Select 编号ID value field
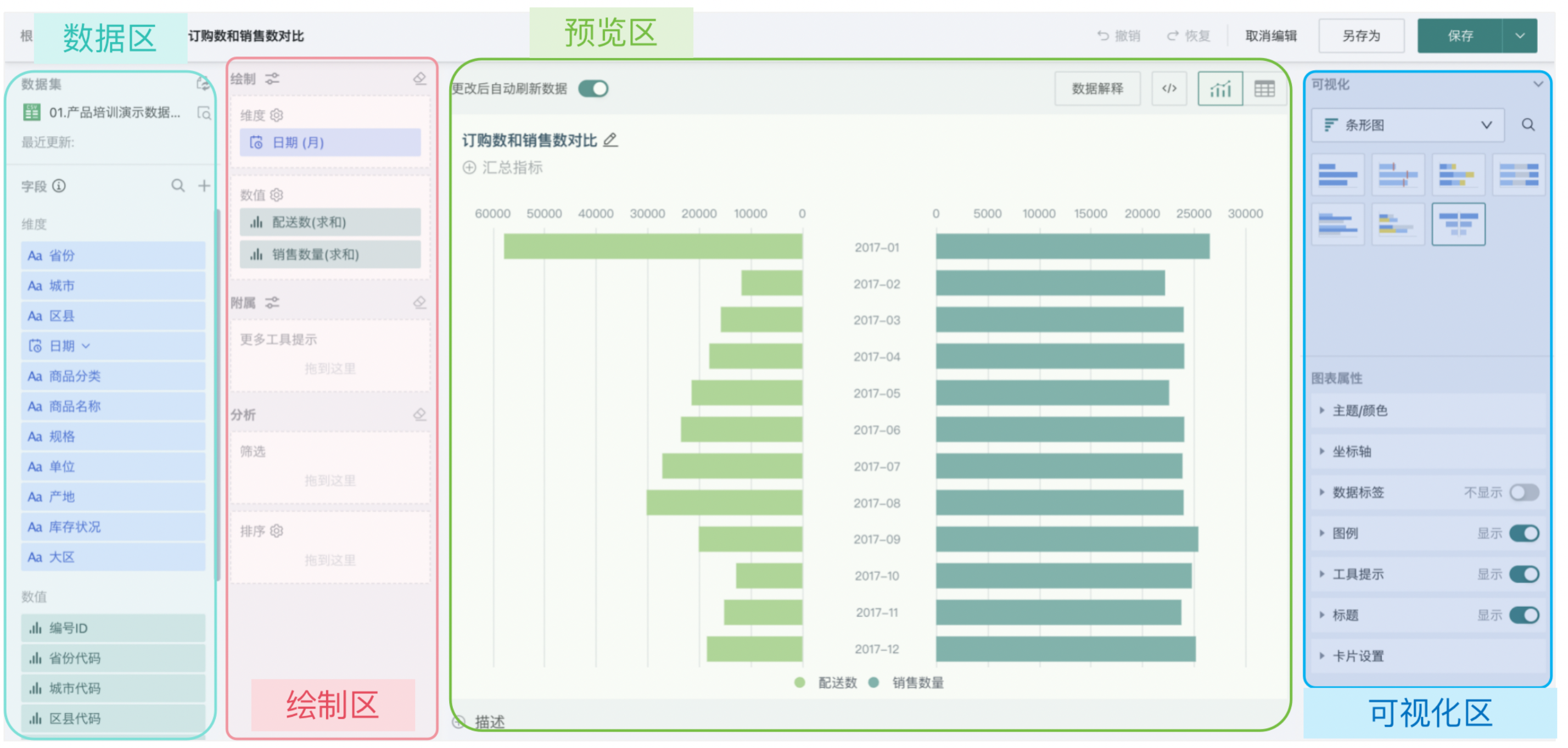The width and height of the screenshot is (1568, 748). [x=113, y=629]
